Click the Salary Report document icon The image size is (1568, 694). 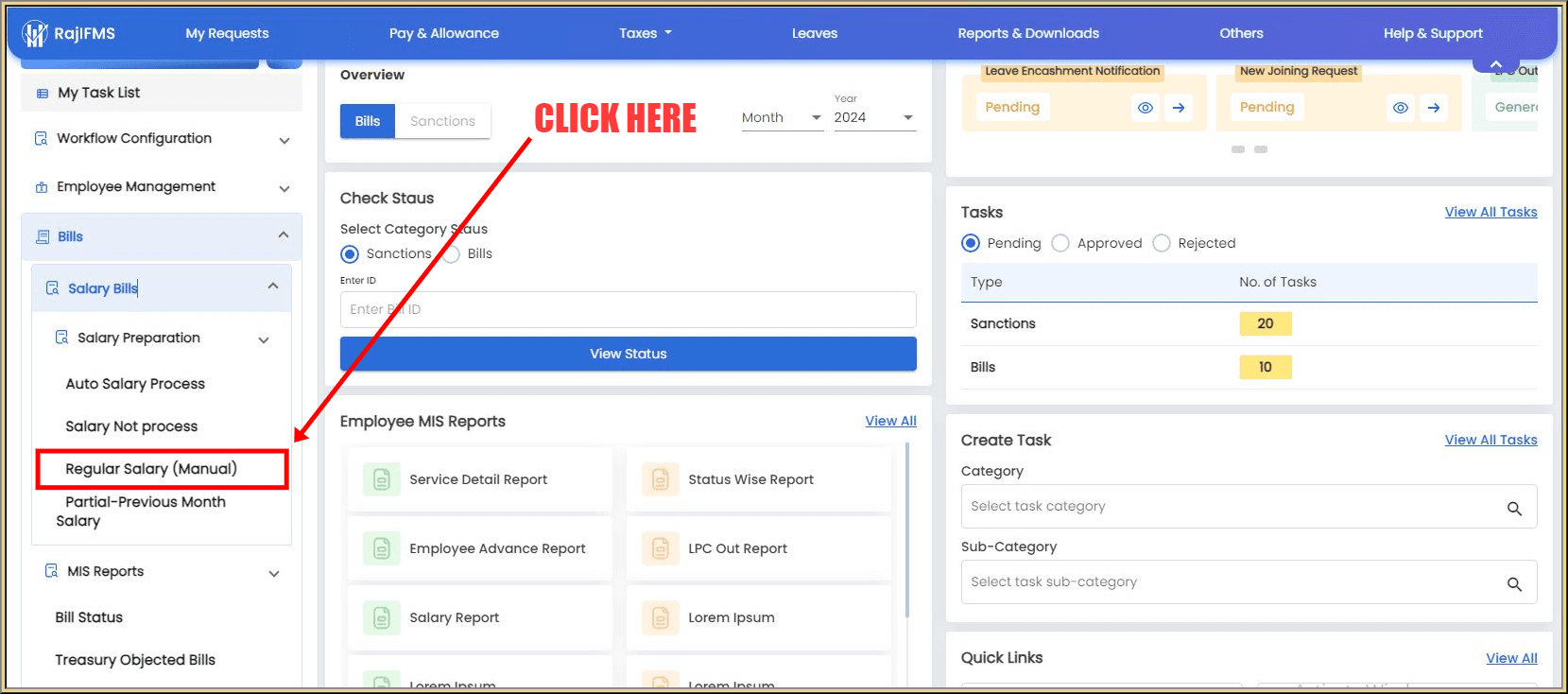(382, 617)
